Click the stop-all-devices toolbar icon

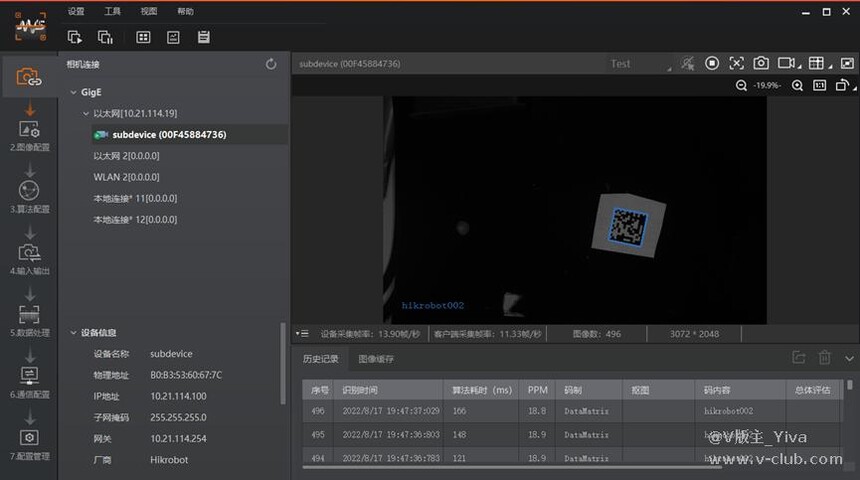pos(105,37)
